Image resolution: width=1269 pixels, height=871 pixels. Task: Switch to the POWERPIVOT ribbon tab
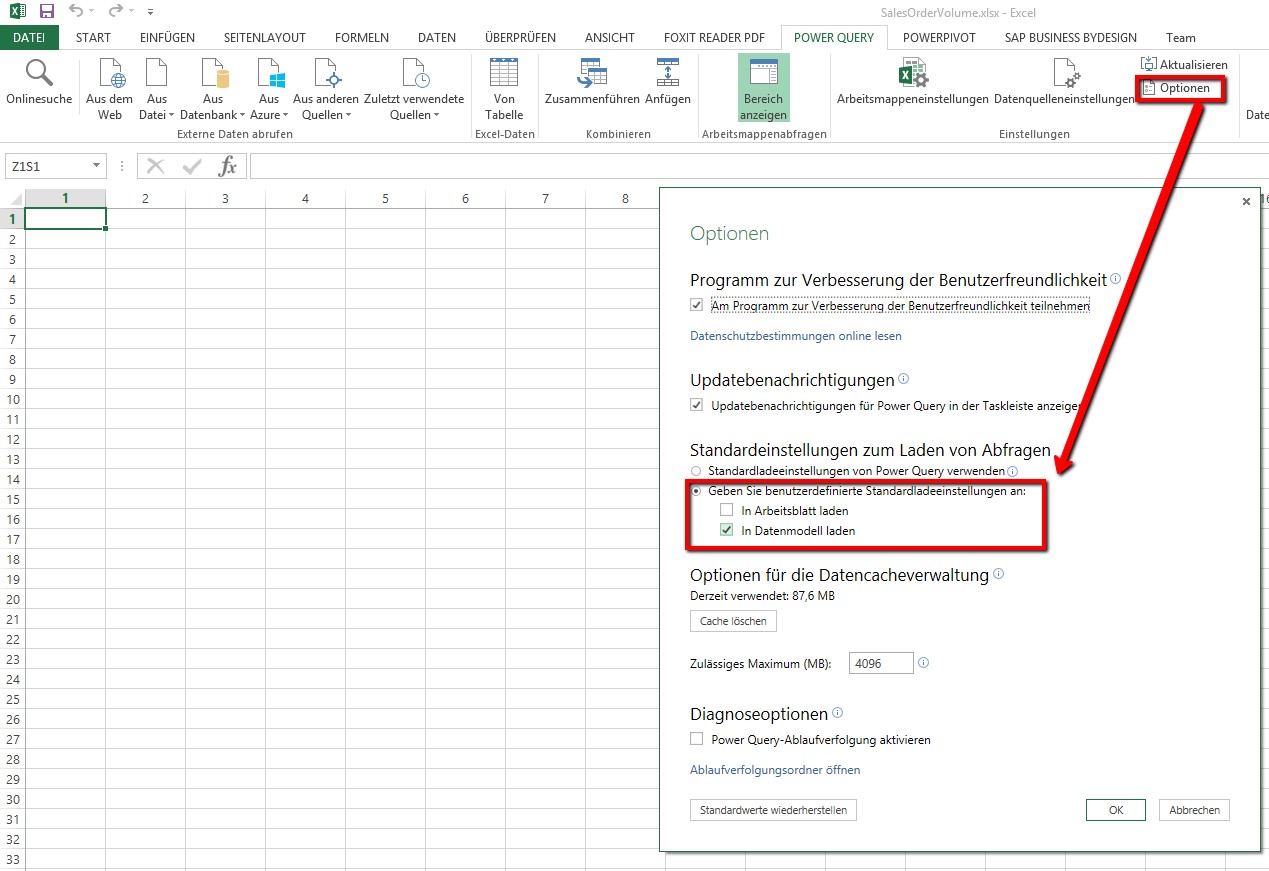(x=939, y=38)
